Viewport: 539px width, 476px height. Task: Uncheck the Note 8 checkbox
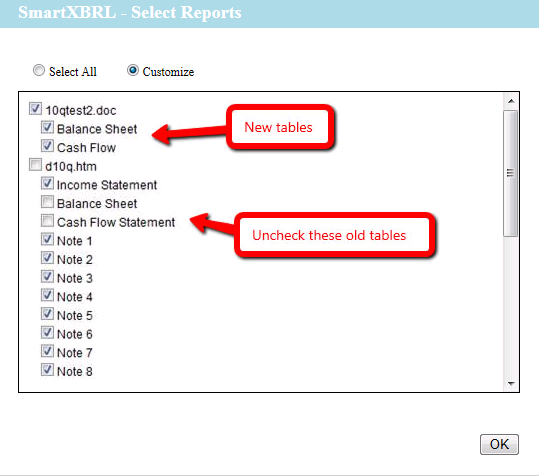click(x=47, y=370)
